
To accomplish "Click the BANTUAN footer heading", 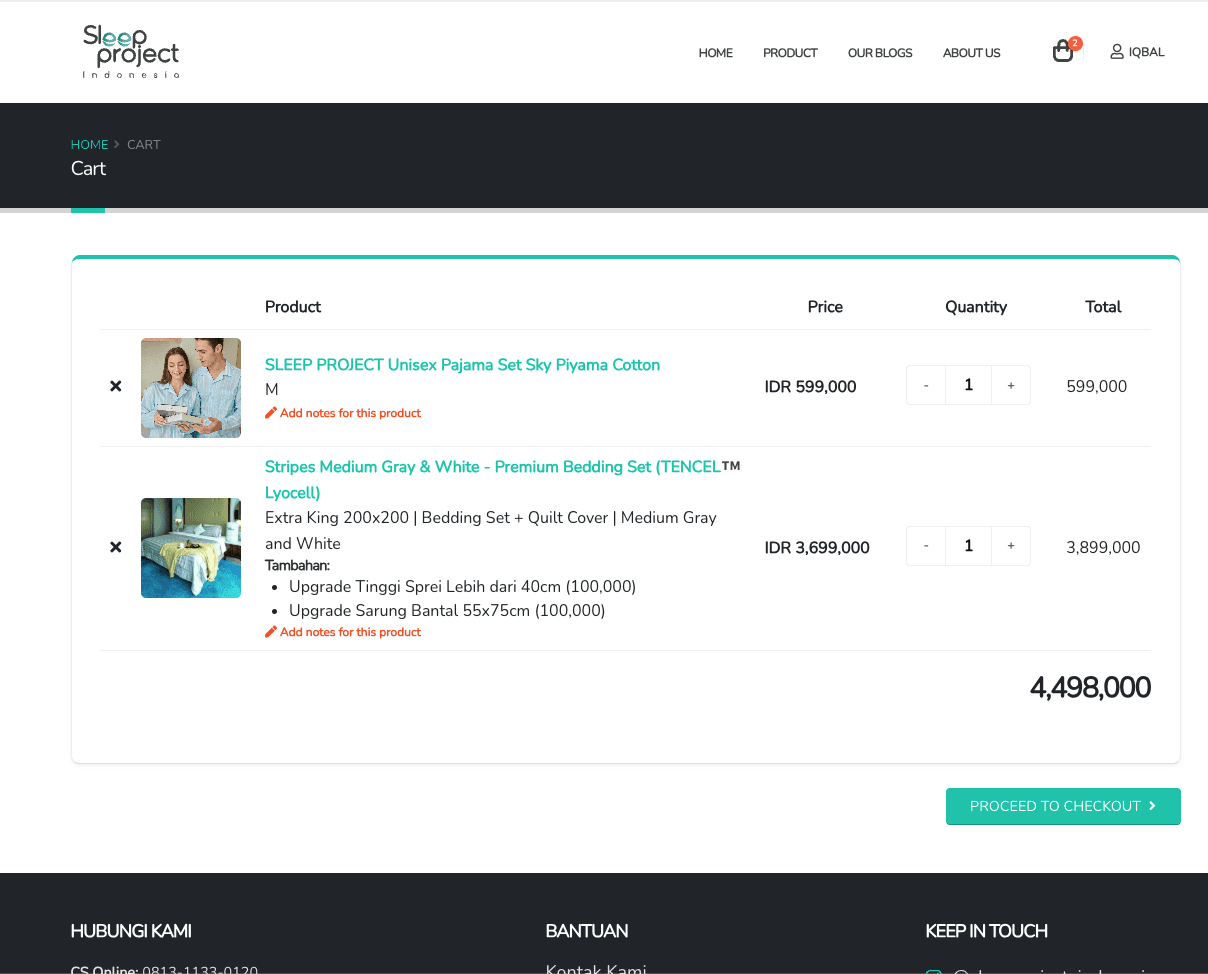I will pyautogui.click(x=587, y=931).
